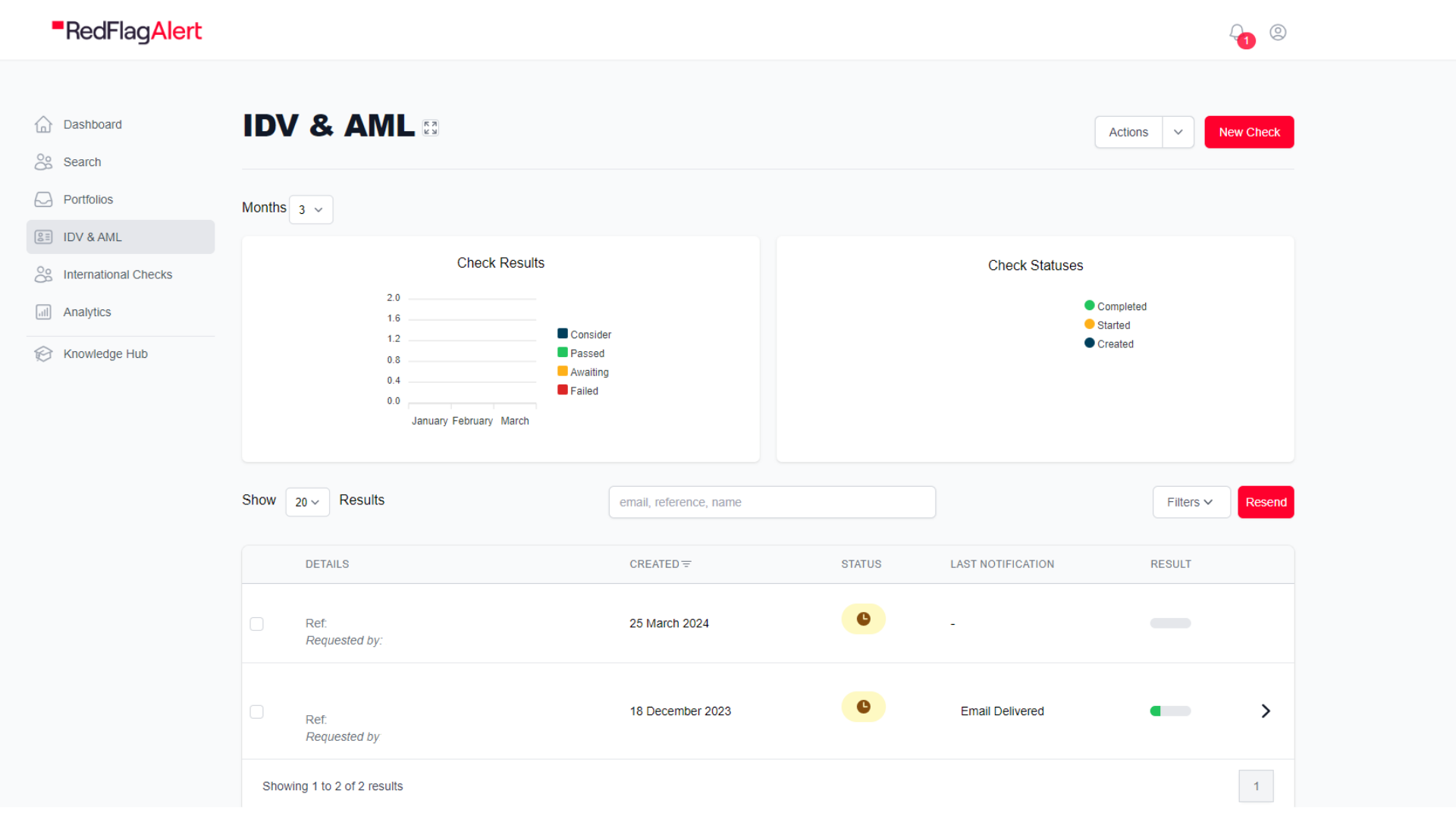This screenshot has height=819, width=1456.
Task: Click the Knowledge Hub graduation cap icon
Action: tap(43, 354)
